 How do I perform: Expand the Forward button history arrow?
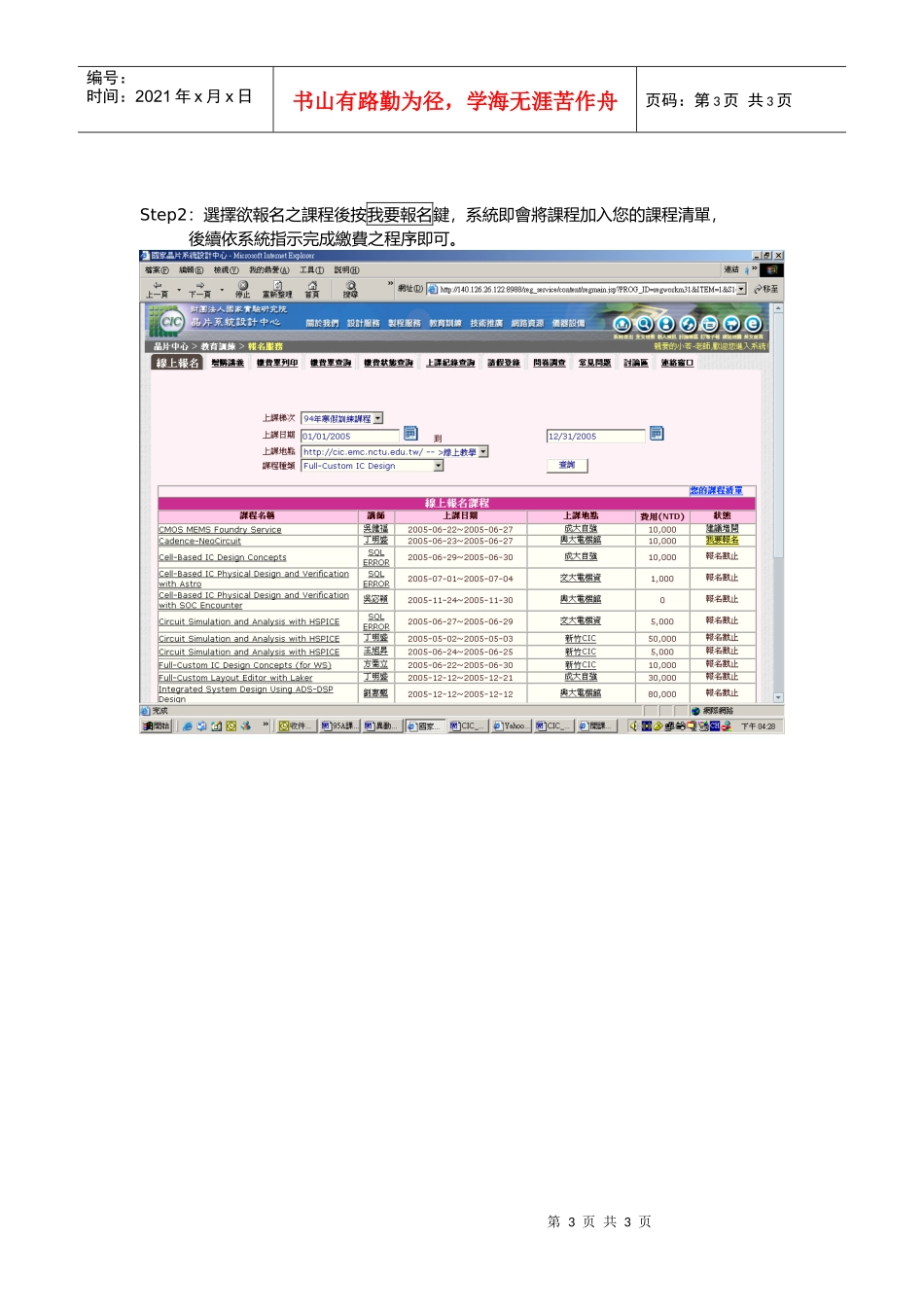(x=222, y=289)
